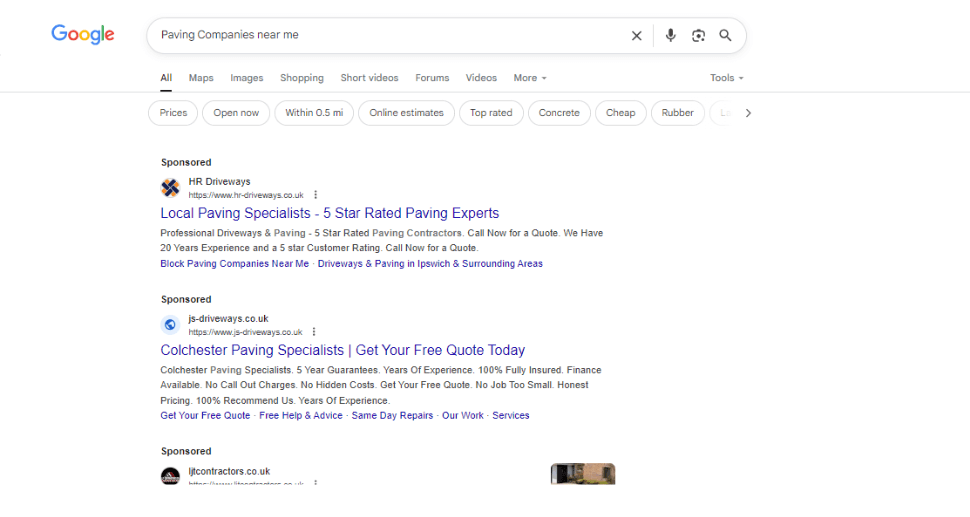Switch to the Shopping tab

coord(302,78)
